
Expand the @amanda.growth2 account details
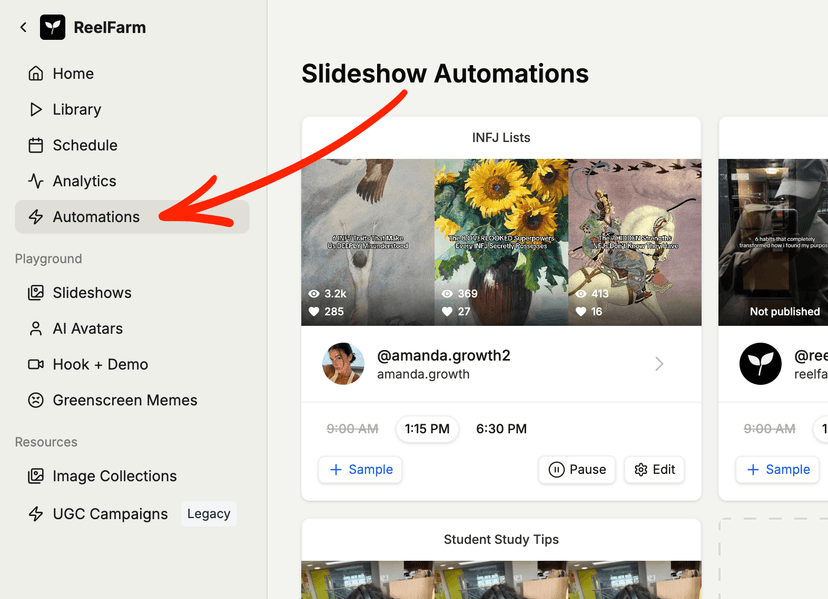(x=658, y=364)
